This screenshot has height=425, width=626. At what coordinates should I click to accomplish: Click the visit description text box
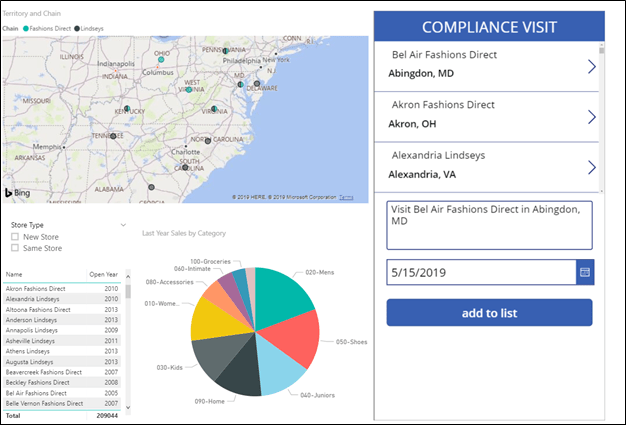click(489, 225)
